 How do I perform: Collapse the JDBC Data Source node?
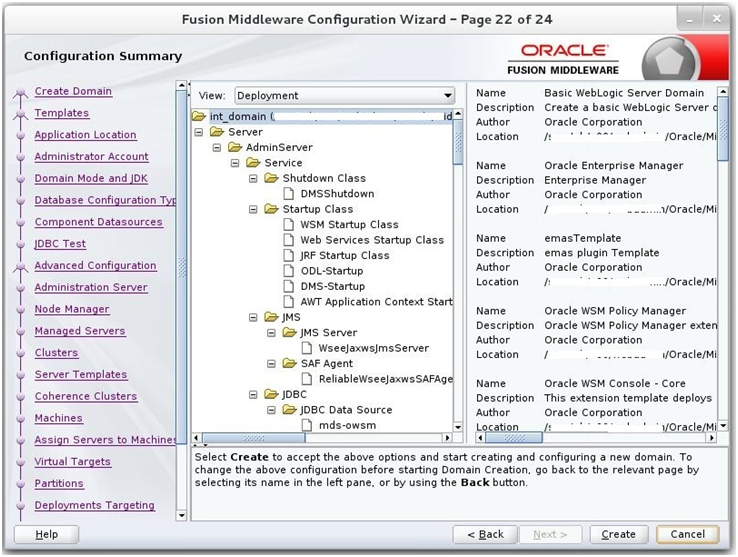point(271,411)
